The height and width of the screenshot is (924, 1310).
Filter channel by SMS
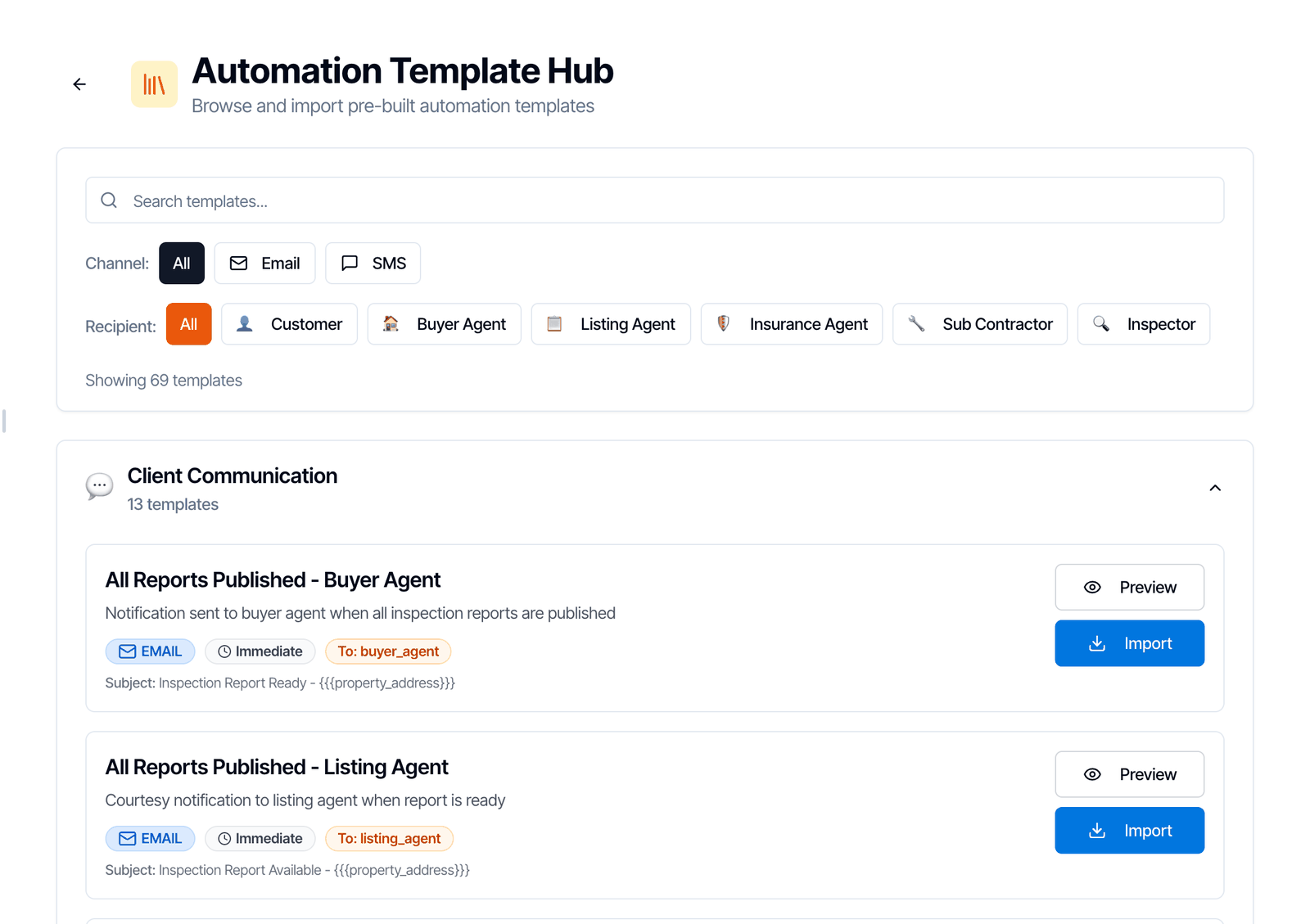click(373, 264)
